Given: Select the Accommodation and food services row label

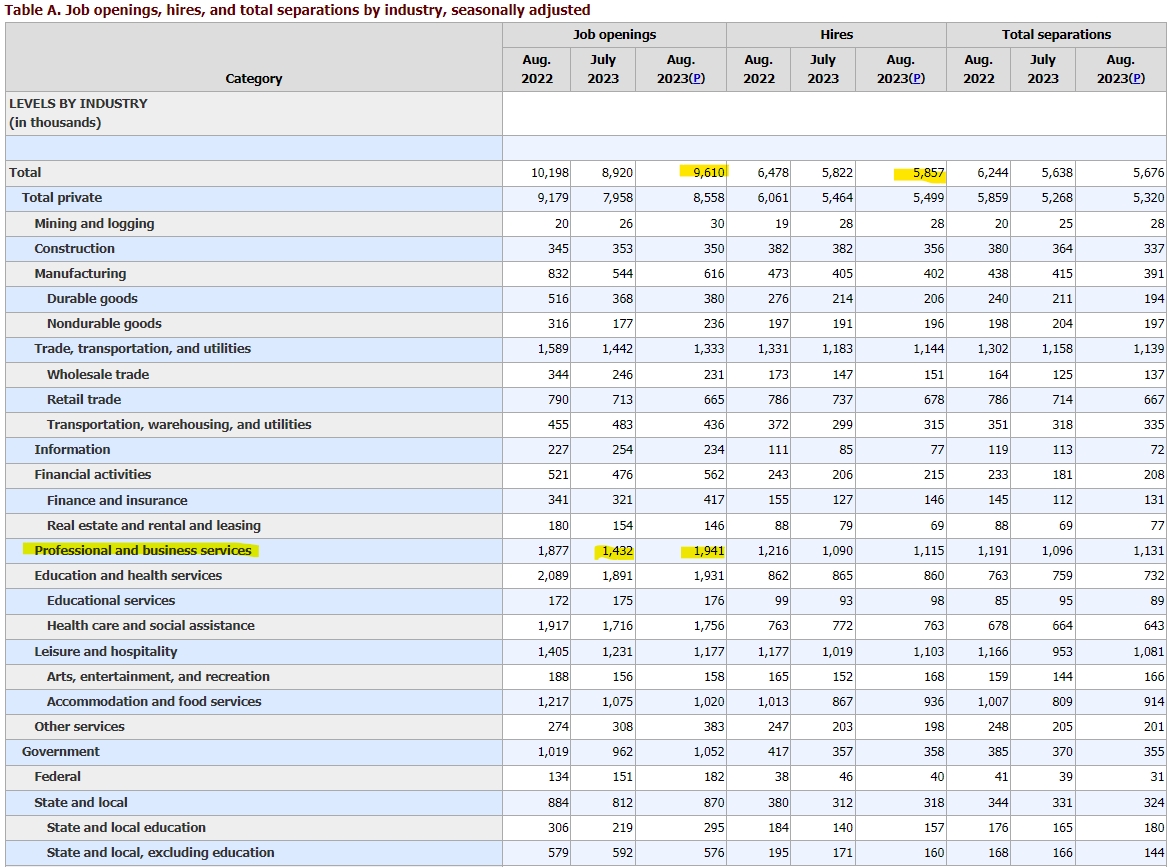Looking at the screenshot, I should tap(154, 701).
